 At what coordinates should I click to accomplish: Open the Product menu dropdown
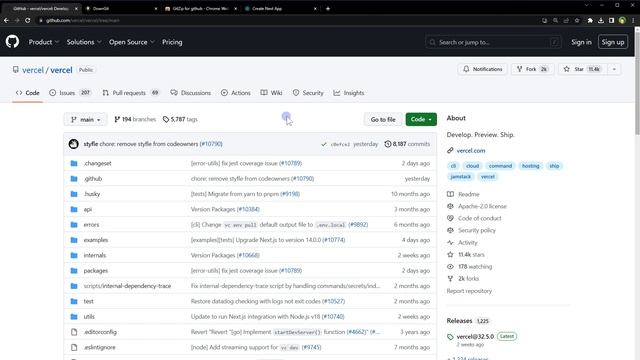point(44,42)
